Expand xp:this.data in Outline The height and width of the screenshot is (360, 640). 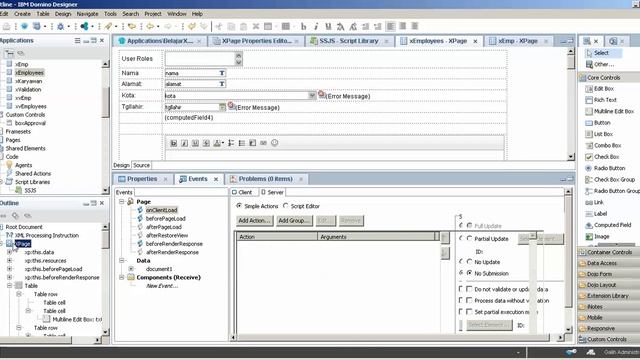tap(9, 252)
